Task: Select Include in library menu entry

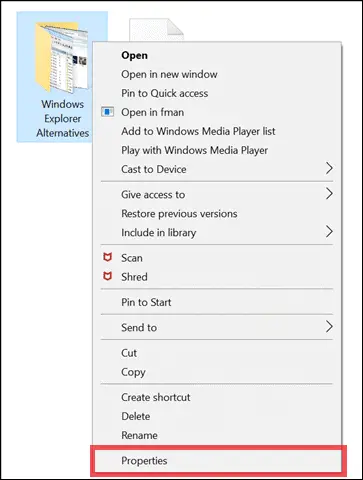Action: (x=217, y=232)
